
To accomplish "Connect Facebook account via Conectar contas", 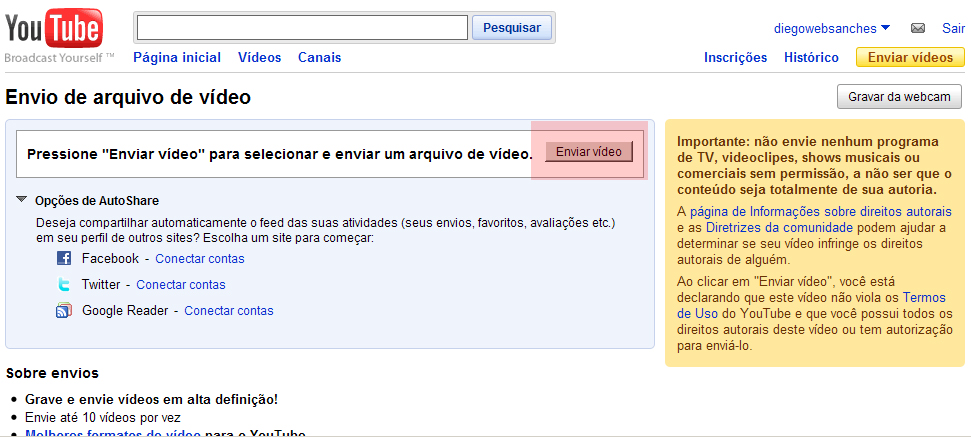I will pyautogui.click(x=199, y=259).
